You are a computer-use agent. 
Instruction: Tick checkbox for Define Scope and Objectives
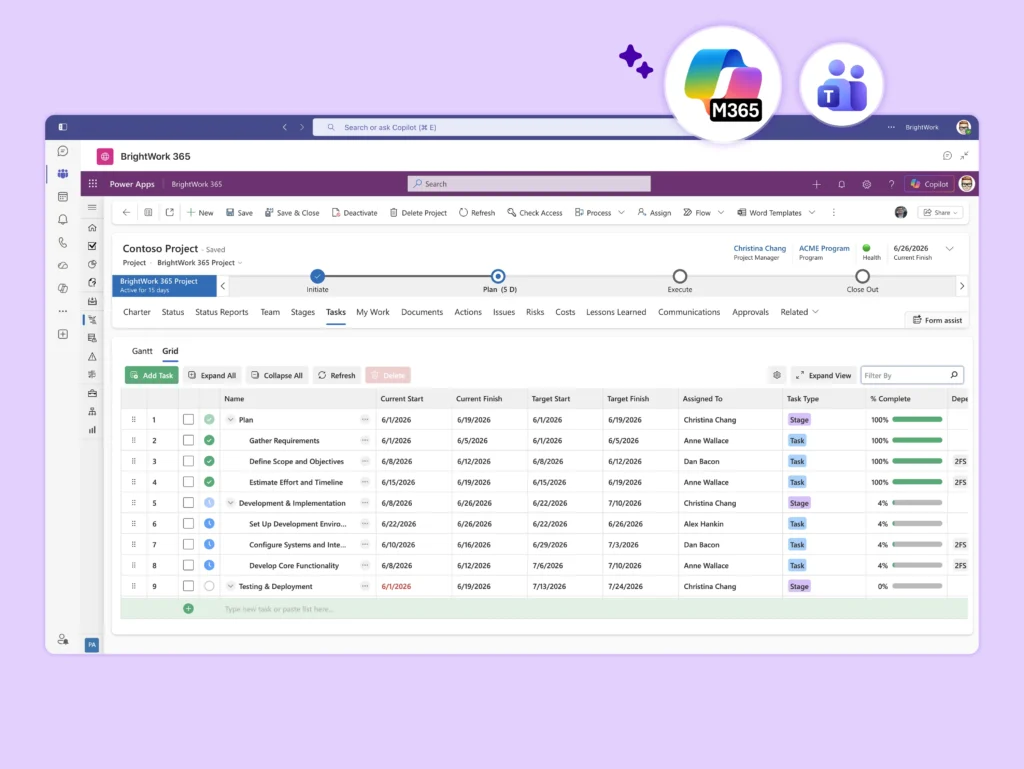coord(188,462)
